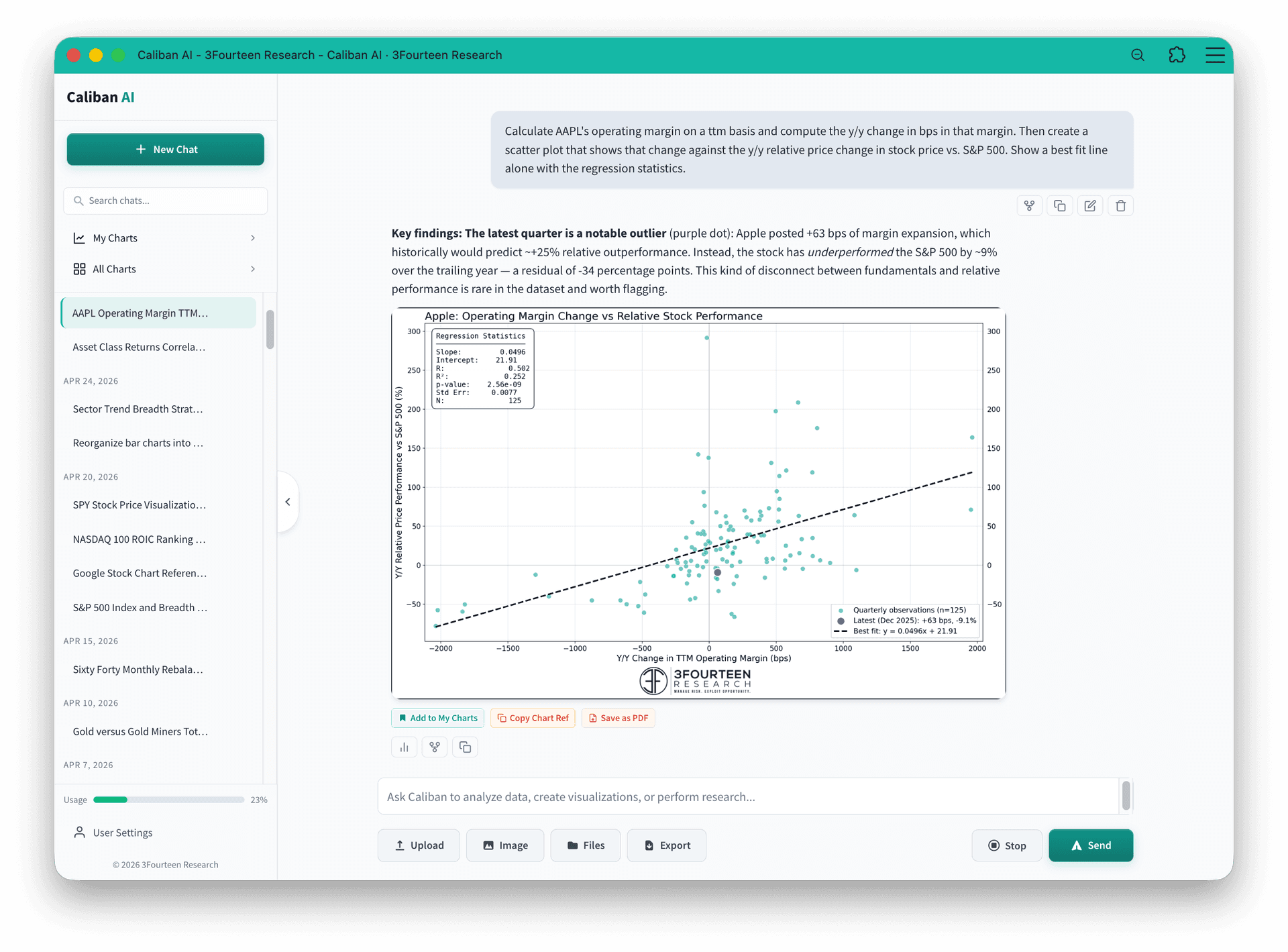Click the APR 20, 2026 date header
The height and width of the screenshot is (952, 1288).
click(91, 477)
